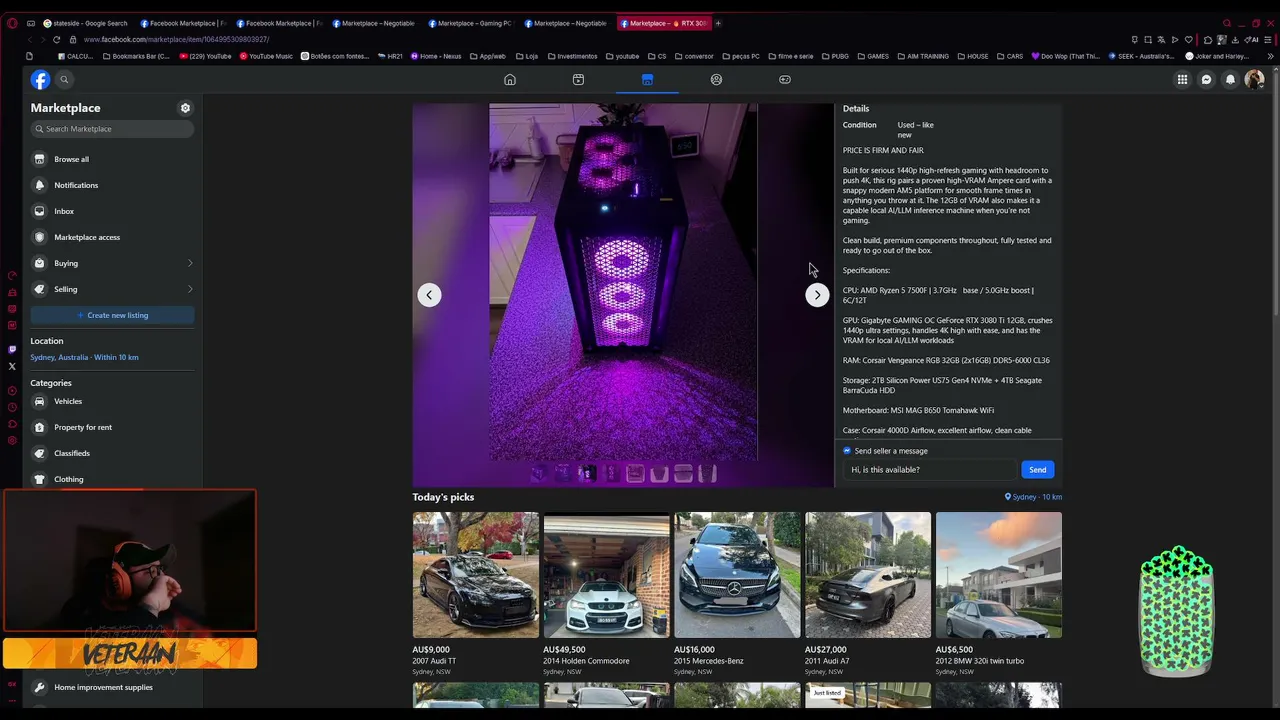This screenshot has height=720, width=1280.
Task: Open the Messenger chat icon
Action: [1206, 79]
